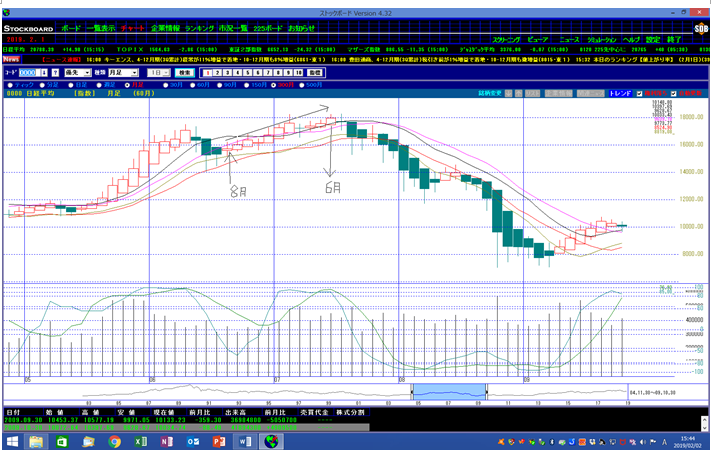711x454 pixels.
Task: Open Outlook from the taskbar
Action: pyautogui.click(x=193, y=442)
